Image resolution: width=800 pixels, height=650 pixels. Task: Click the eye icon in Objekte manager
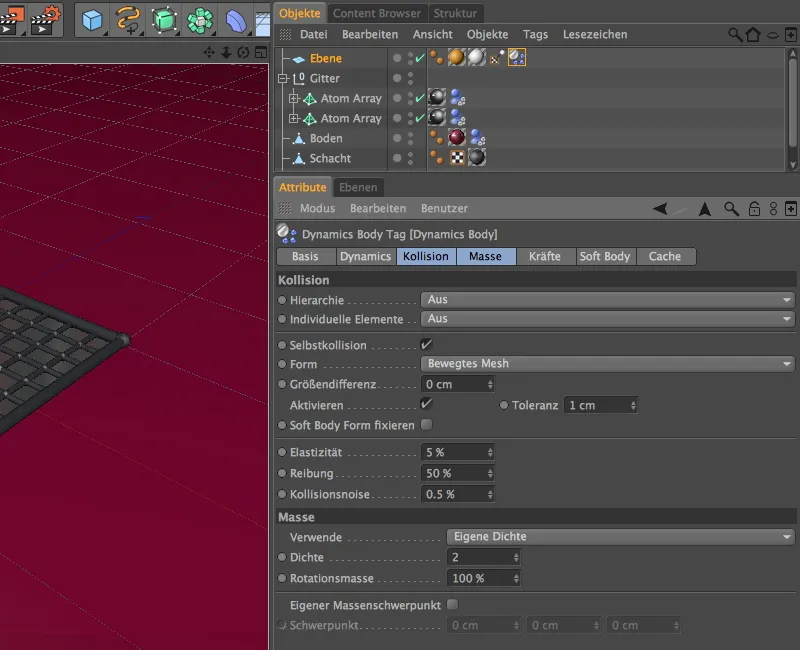(x=773, y=35)
